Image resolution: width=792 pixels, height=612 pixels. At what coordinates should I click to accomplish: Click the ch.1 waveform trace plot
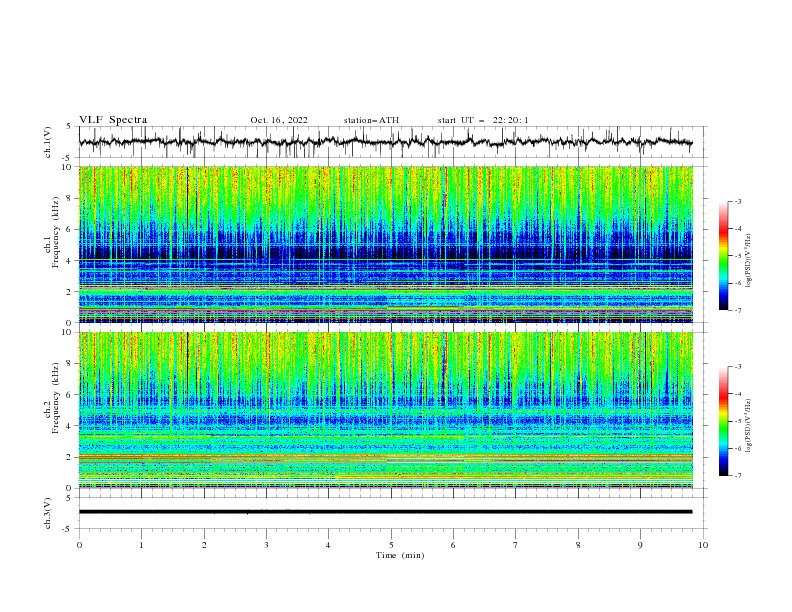(x=385, y=142)
